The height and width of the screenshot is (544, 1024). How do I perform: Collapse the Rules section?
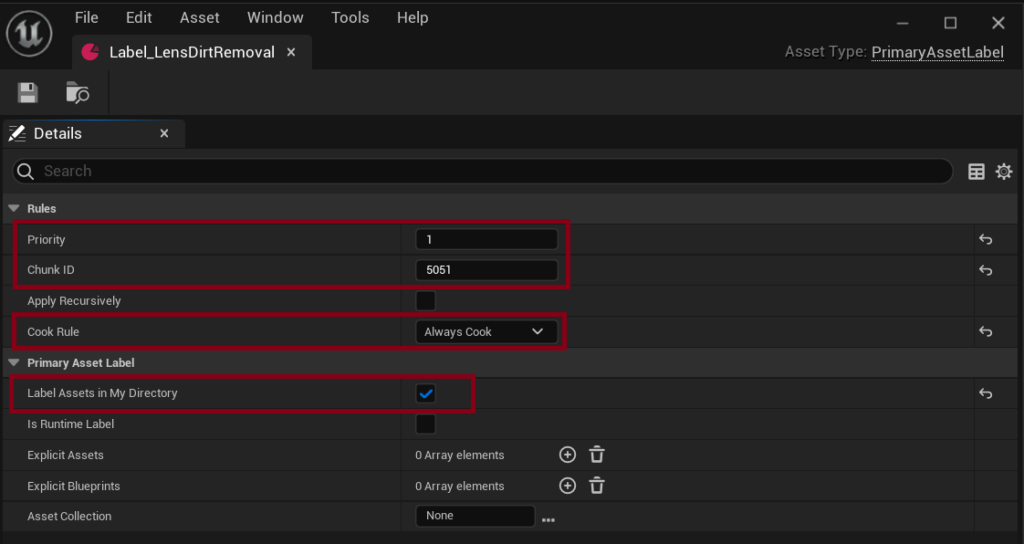coord(14,208)
